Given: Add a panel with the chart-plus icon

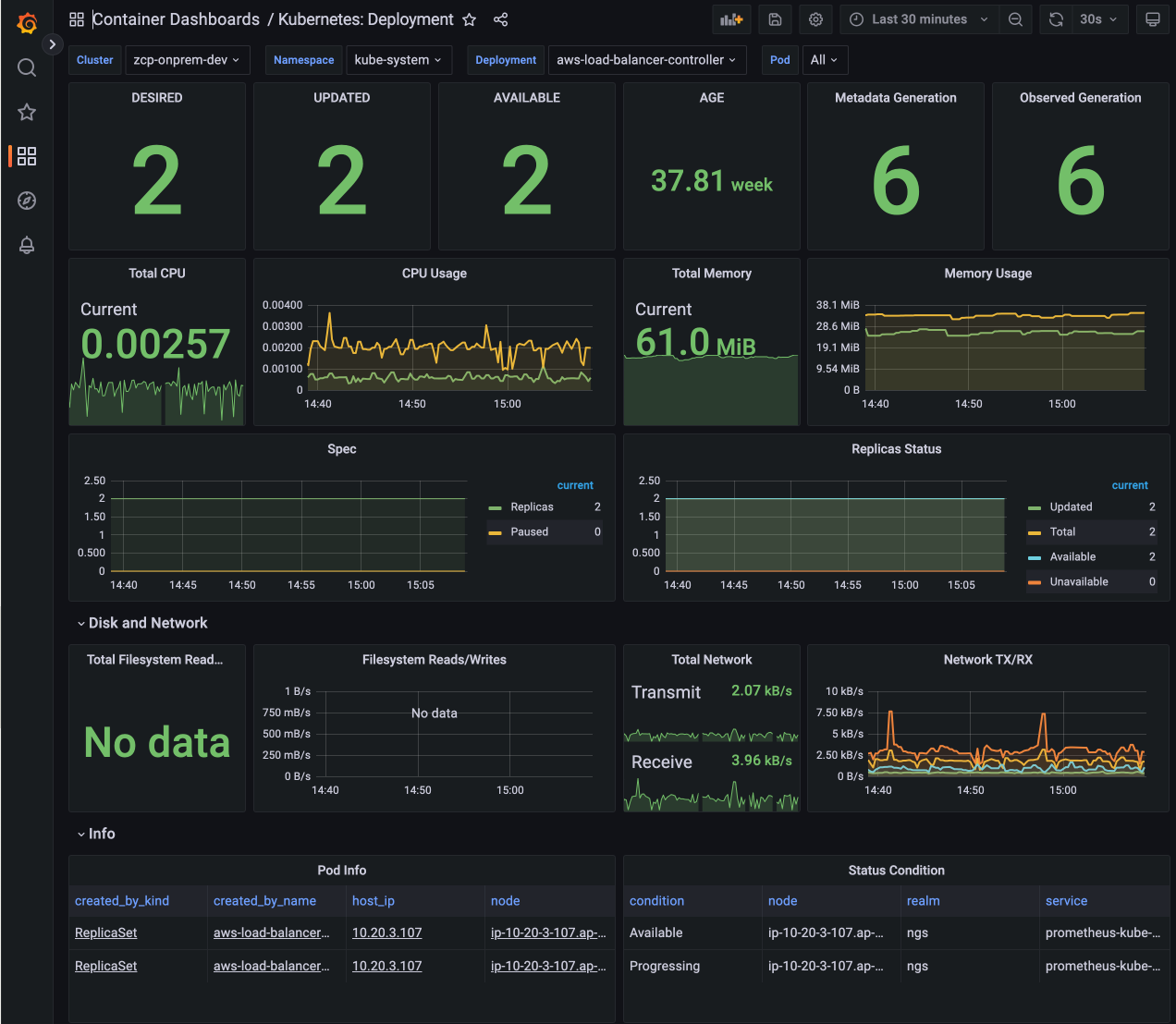Looking at the screenshot, I should [x=731, y=19].
